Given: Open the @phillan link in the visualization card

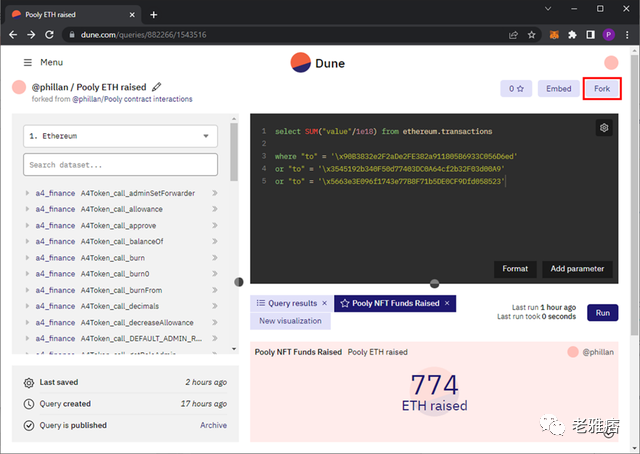Looking at the screenshot, I should [598, 352].
